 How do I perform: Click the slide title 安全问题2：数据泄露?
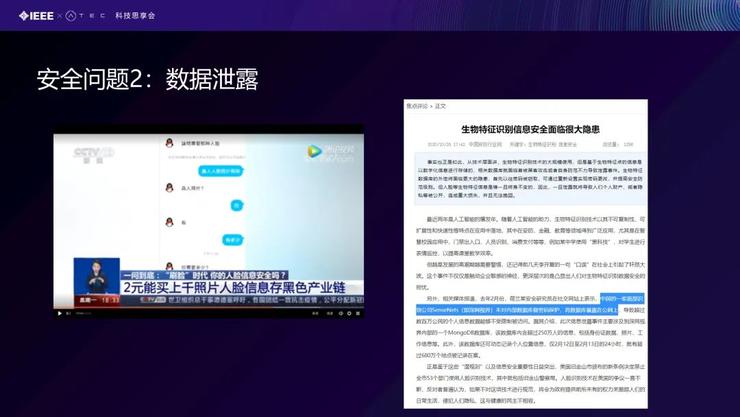click(148, 79)
